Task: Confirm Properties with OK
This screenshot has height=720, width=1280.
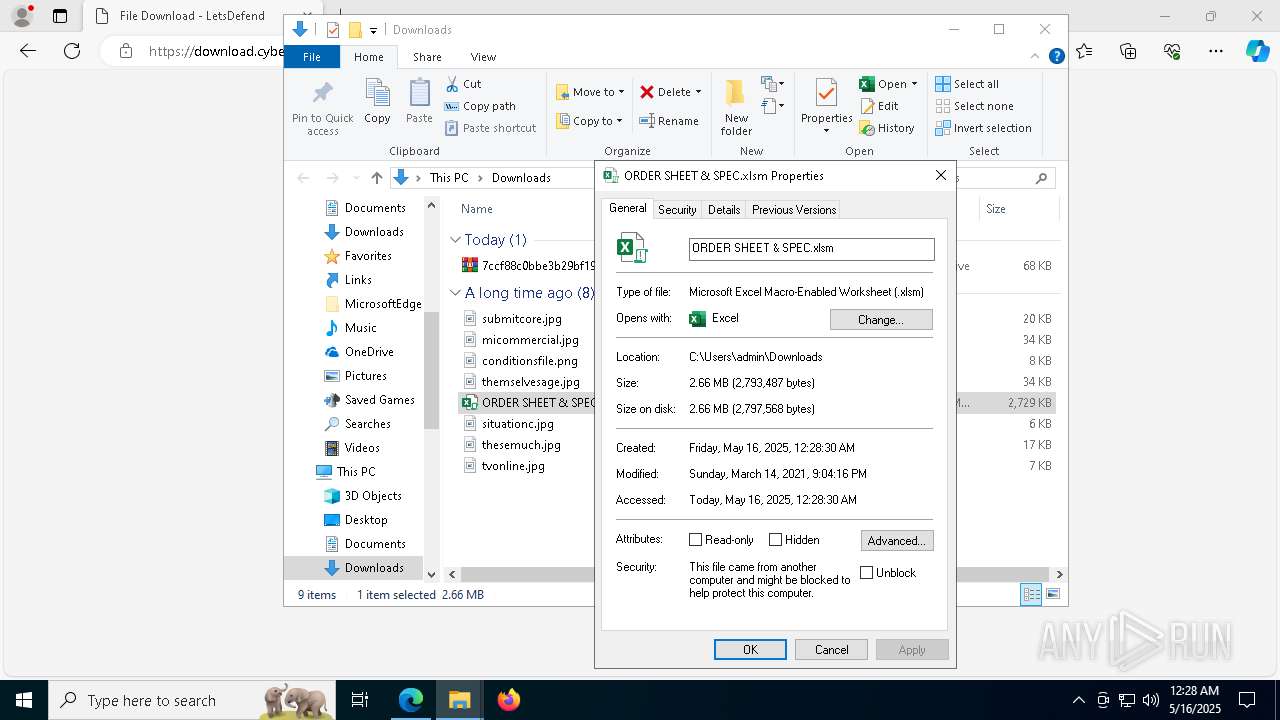Action: pyautogui.click(x=750, y=650)
